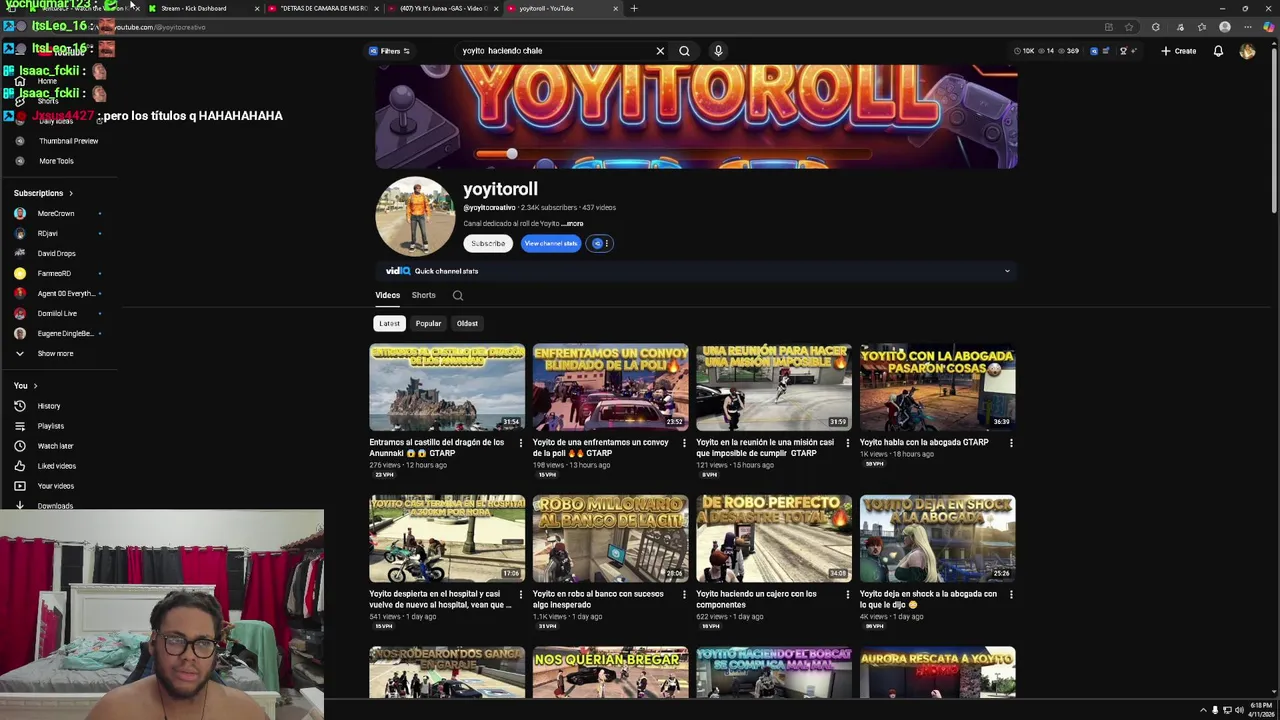Open the Agent 00 Everyth... subscription channel
1280x720 pixels.
65,293
